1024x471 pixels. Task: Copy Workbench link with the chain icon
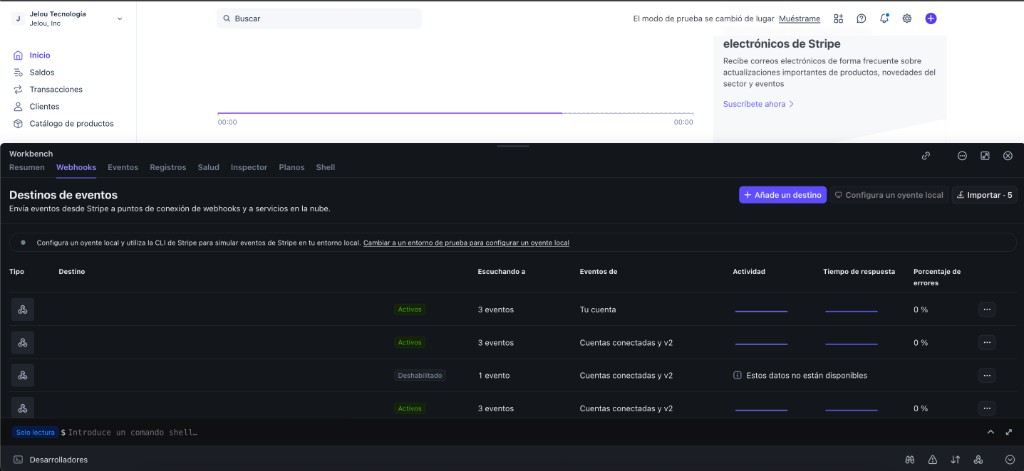pos(925,155)
